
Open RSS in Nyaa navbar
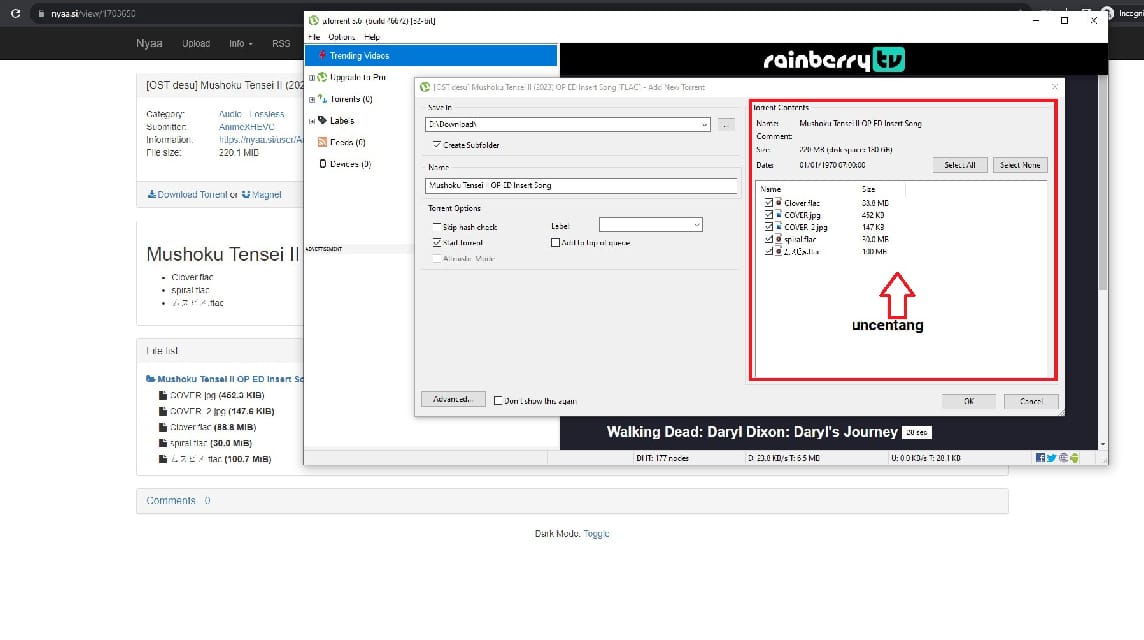click(281, 44)
